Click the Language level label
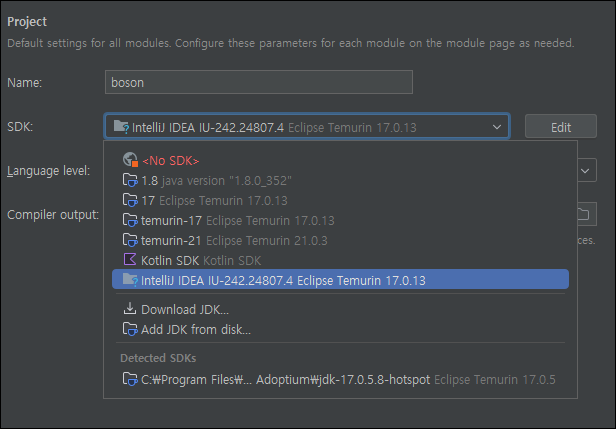The height and width of the screenshot is (429, 616). (49, 171)
